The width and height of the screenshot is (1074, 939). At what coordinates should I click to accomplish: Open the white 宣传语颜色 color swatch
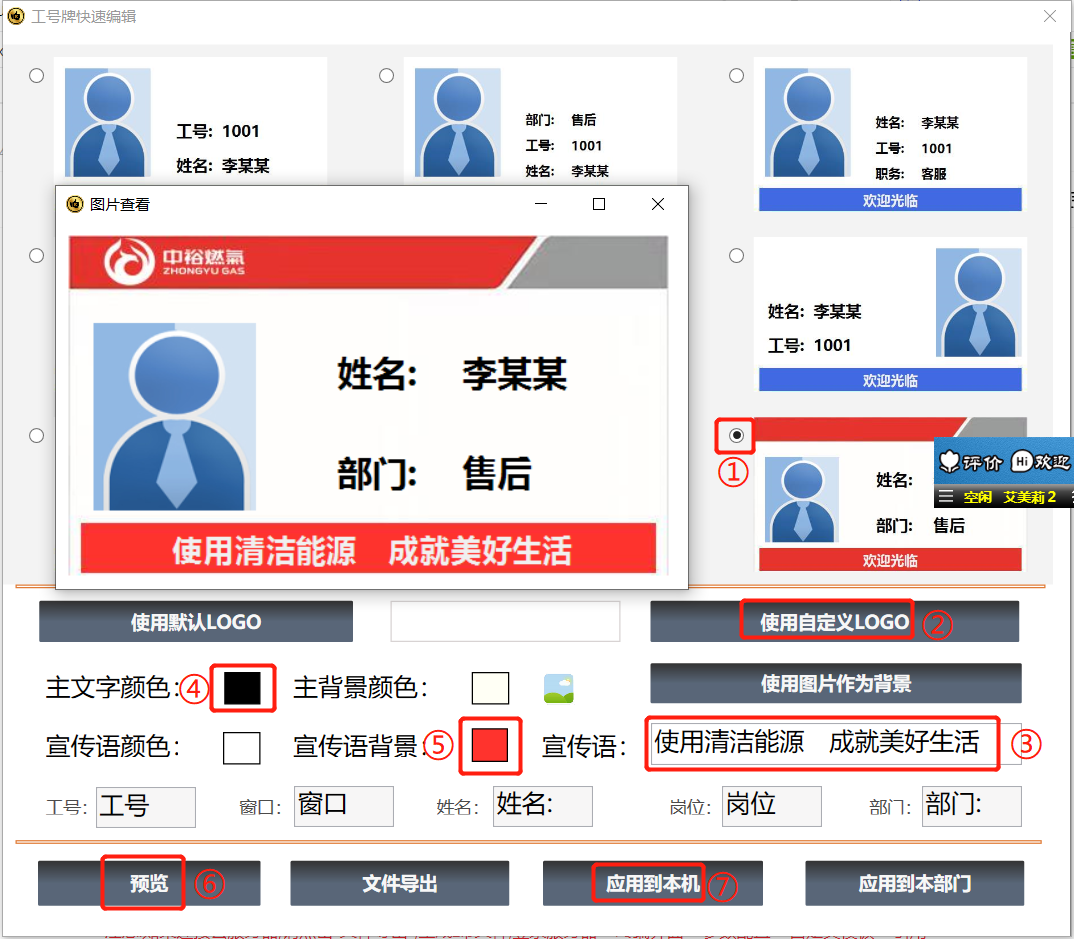tap(242, 747)
